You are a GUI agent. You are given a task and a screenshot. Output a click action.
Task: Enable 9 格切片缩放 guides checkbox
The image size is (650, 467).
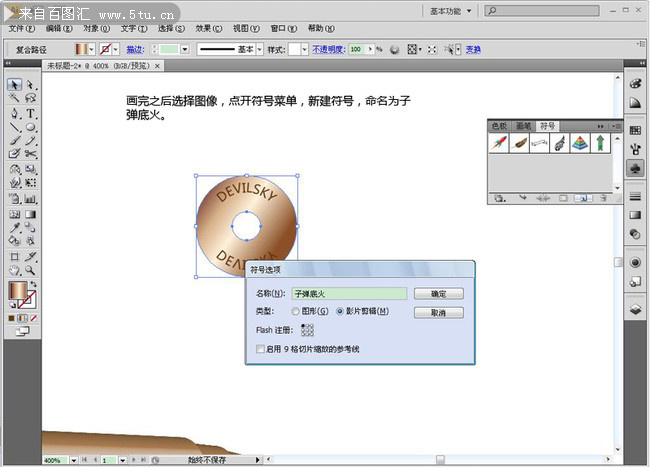[x=261, y=349]
